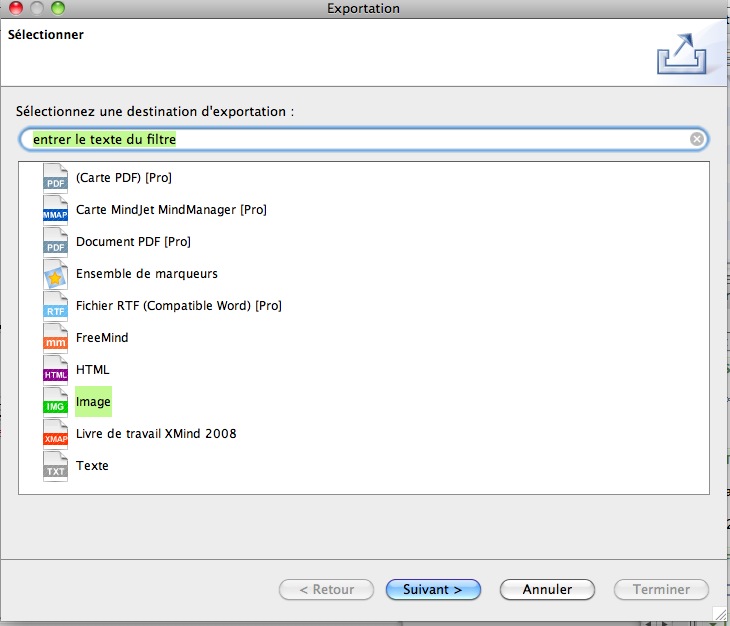
Task: Click the FreeMind mm file icon
Action: (x=55, y=337)
